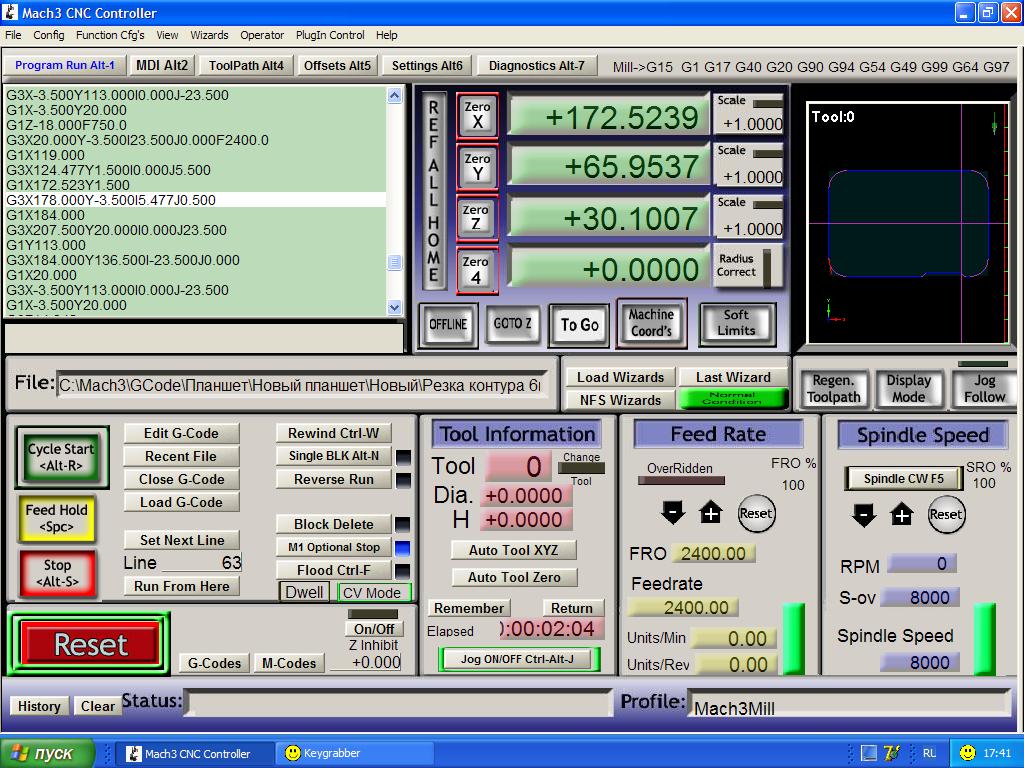
Task: Switch to Offsets Alt5 tab
Action: [337, 65]
